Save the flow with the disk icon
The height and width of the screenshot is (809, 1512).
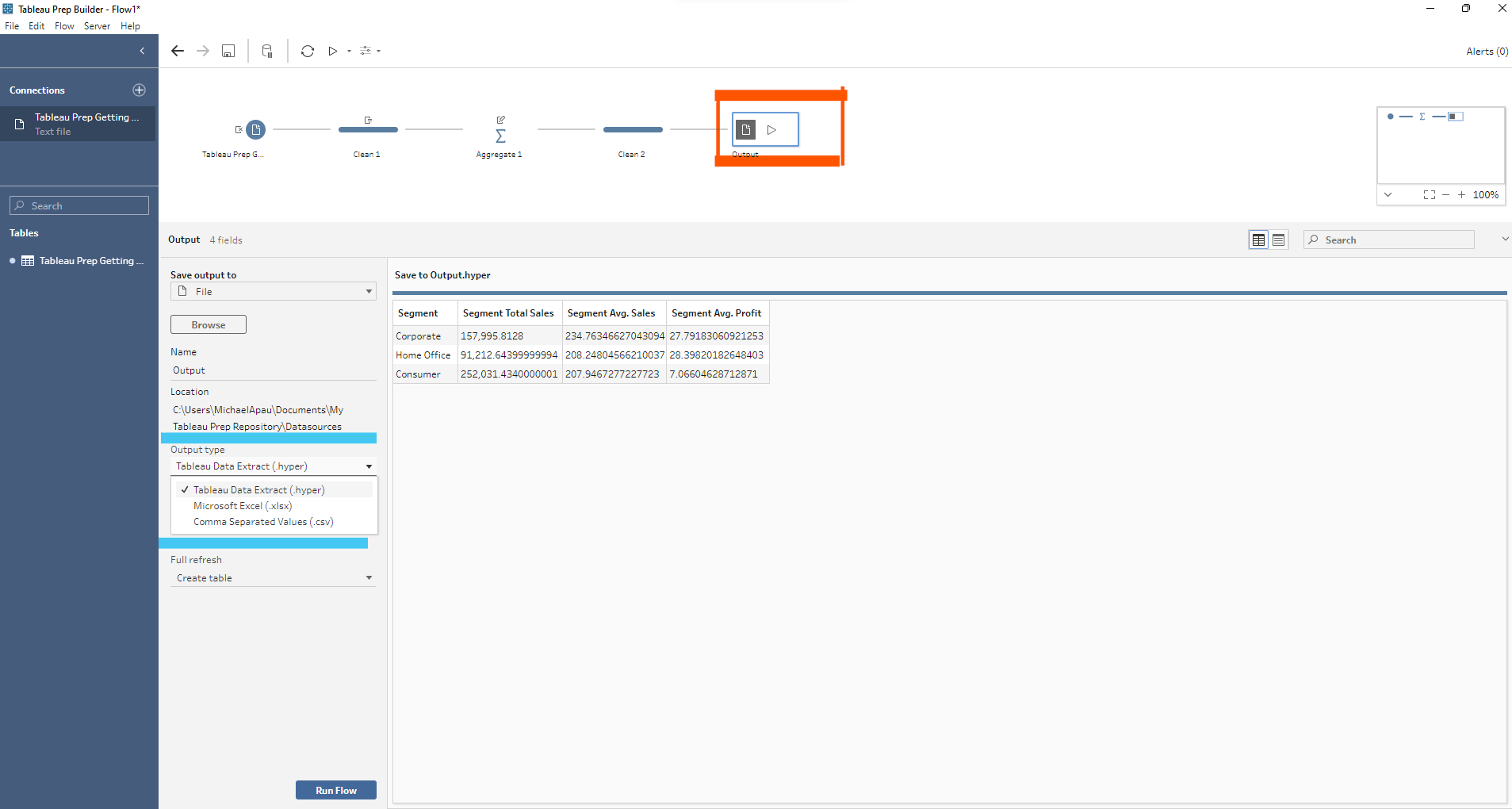coord(228,51)
